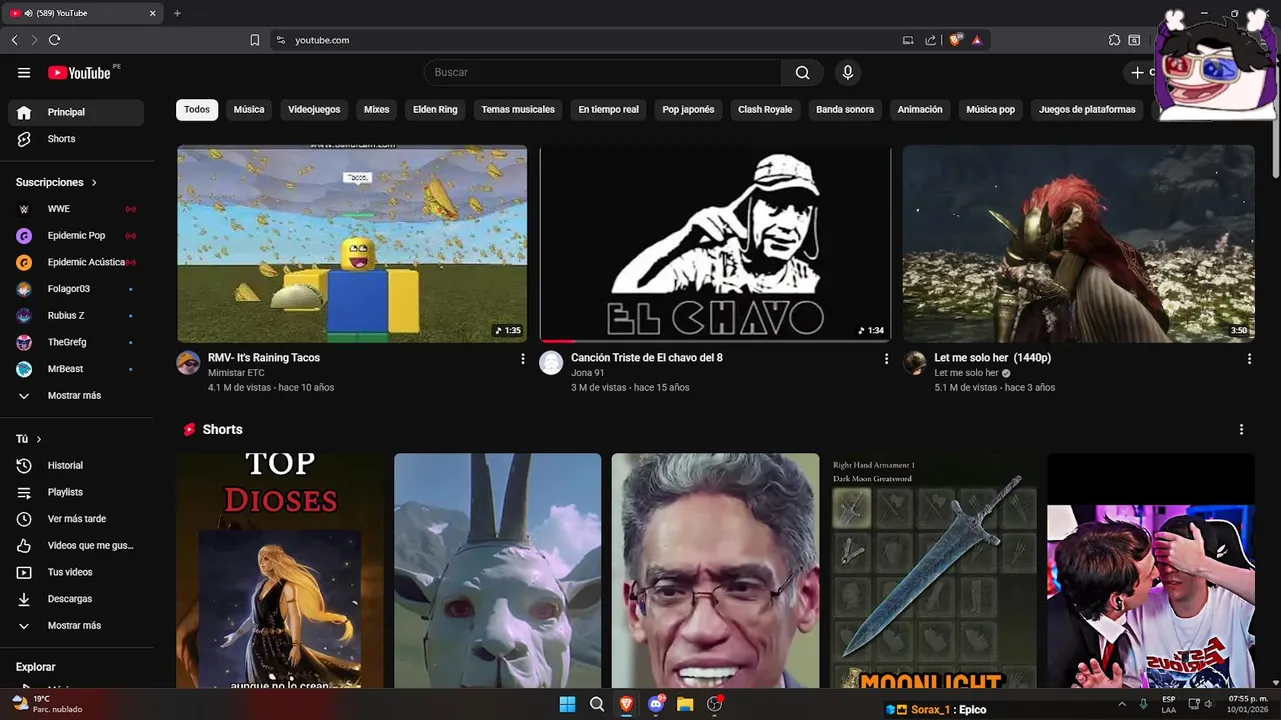
Task: Reload the page with the refresh icon
Action: pos(55,40)
